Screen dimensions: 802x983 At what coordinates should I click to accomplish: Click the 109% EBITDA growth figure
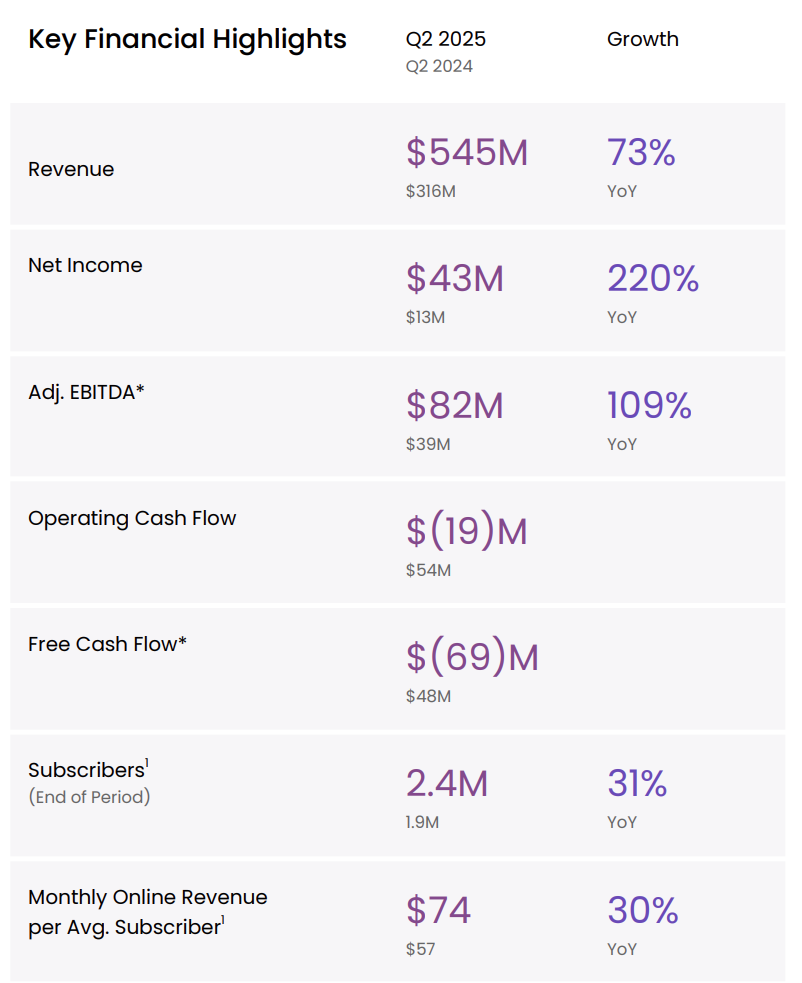(x=649, y=405)
